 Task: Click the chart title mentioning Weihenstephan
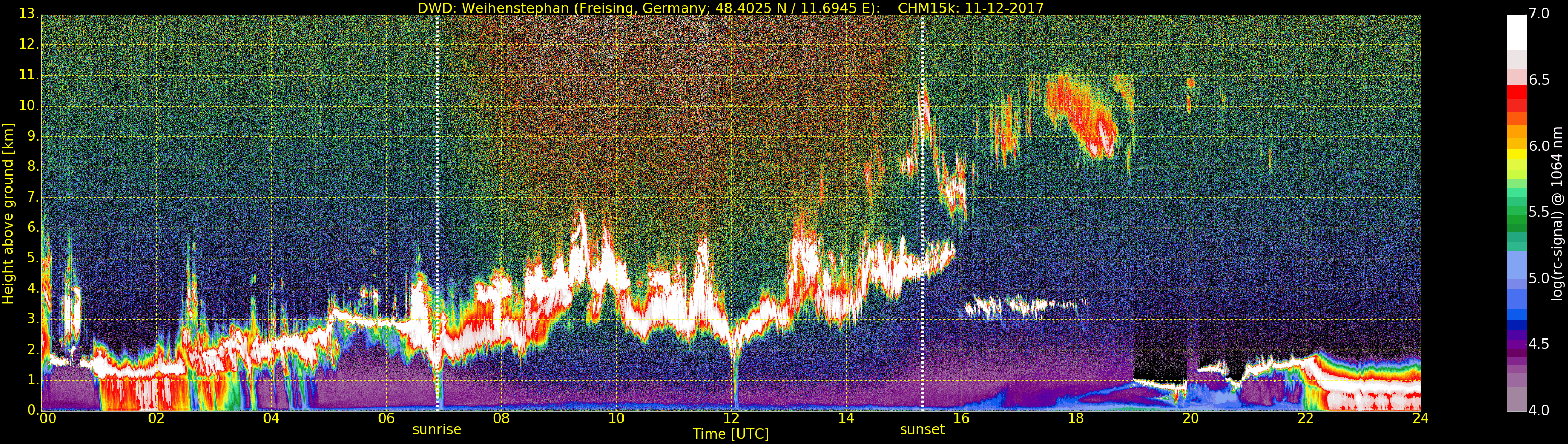[x=731, y=8]
